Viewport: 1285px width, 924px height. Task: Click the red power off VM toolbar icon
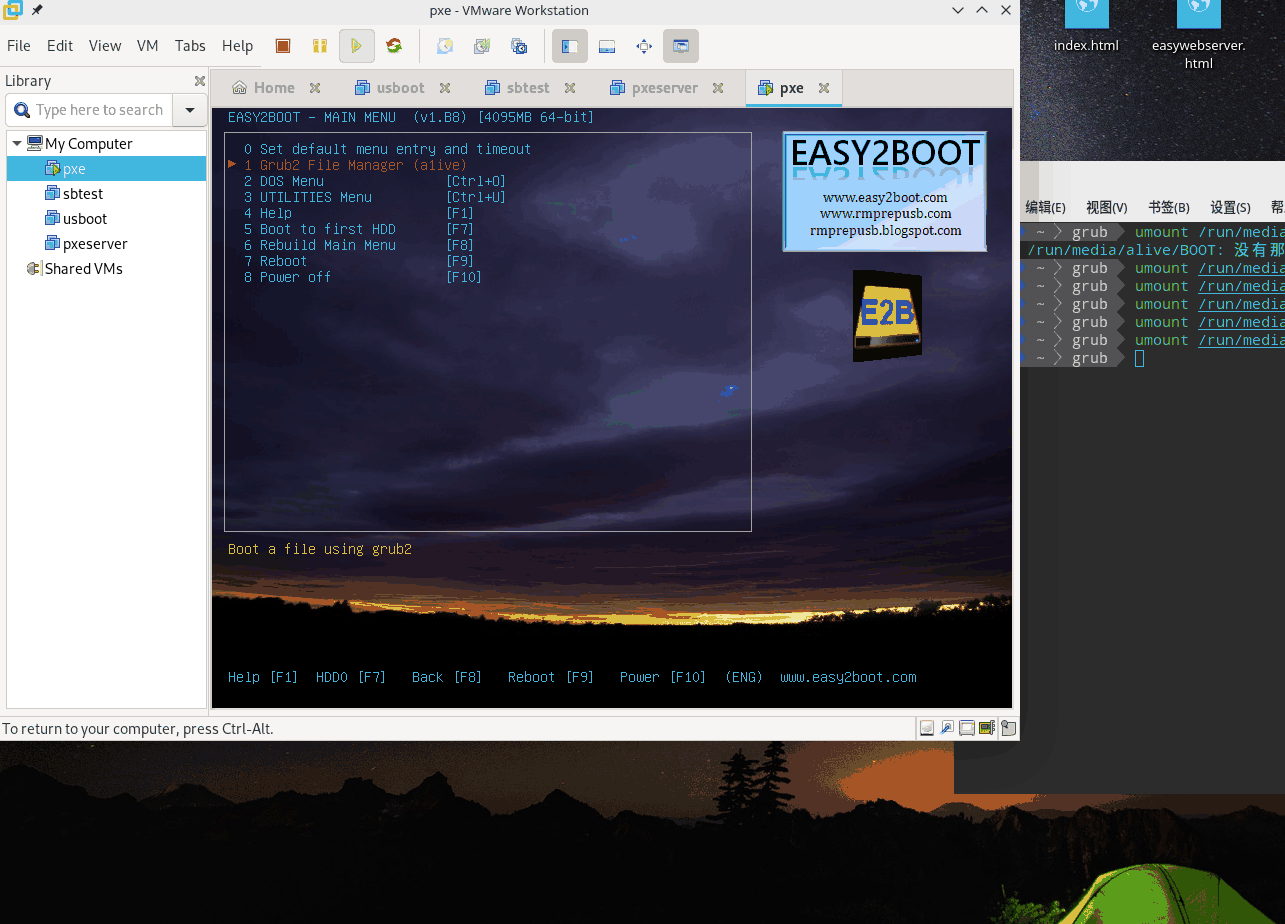pyautogui.click(x=283, y=46)
